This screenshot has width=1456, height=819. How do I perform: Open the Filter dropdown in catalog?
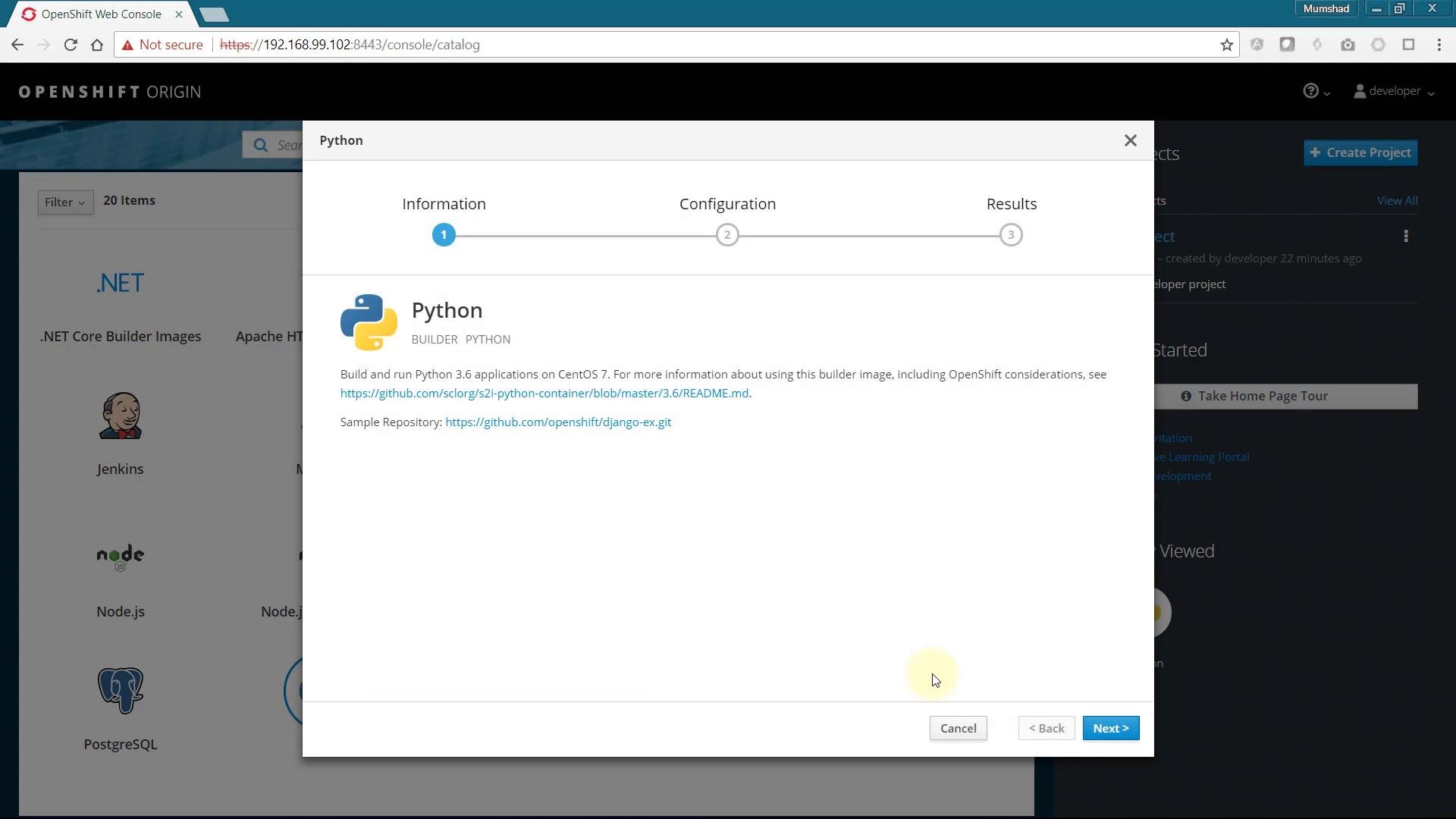tap(65, 202)
